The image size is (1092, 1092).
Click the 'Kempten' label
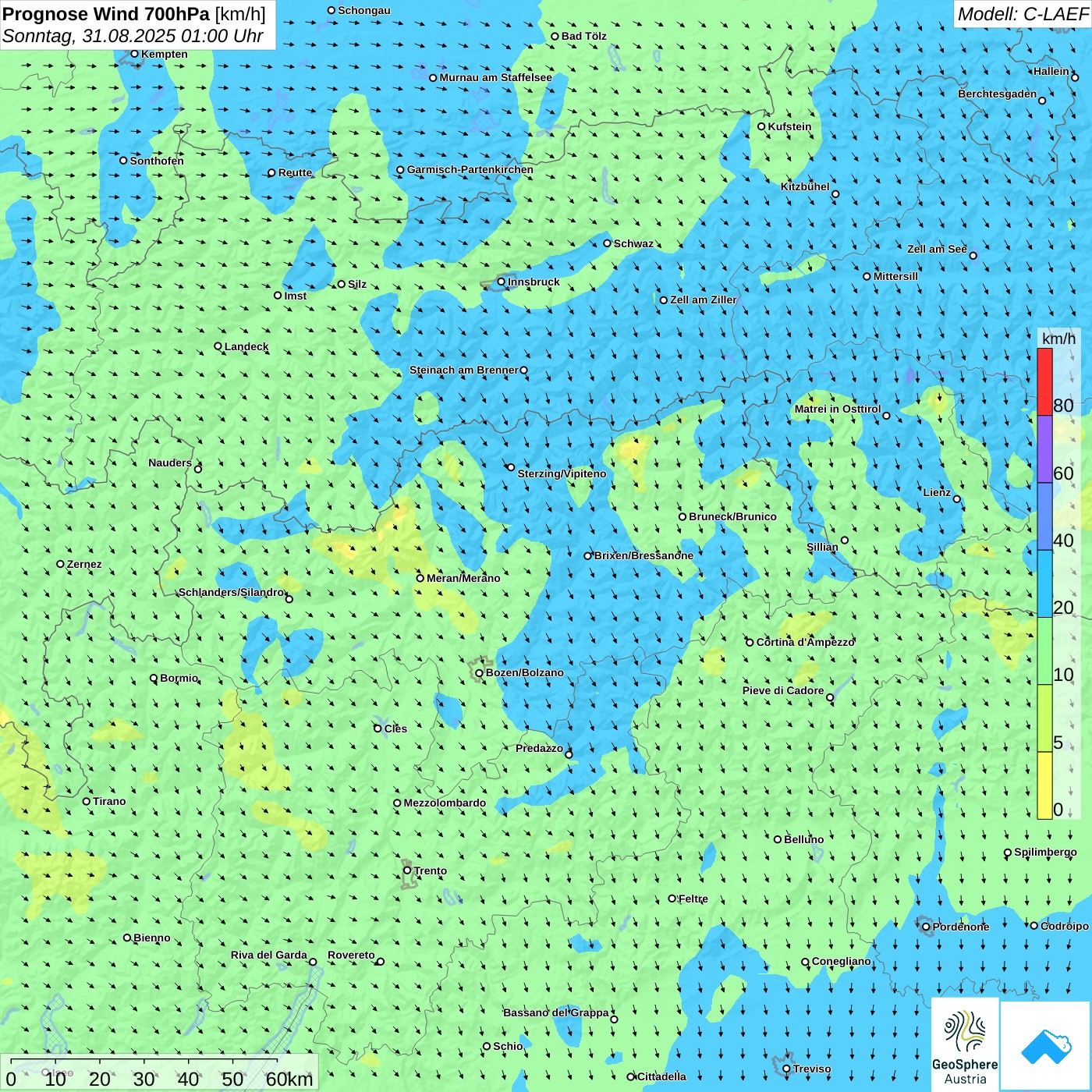(x=165, y=54)
